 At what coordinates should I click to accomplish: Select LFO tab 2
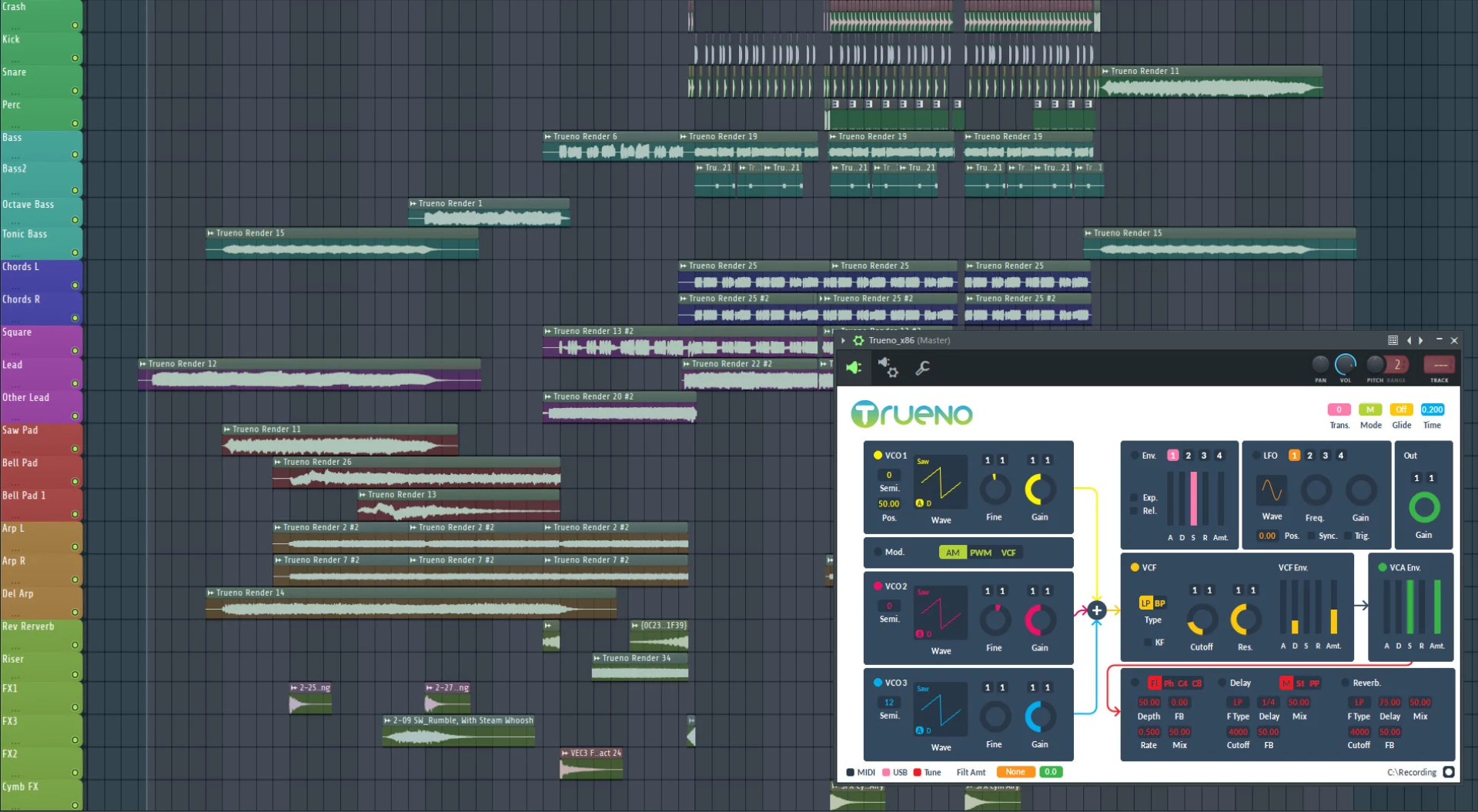(1309, 455)
